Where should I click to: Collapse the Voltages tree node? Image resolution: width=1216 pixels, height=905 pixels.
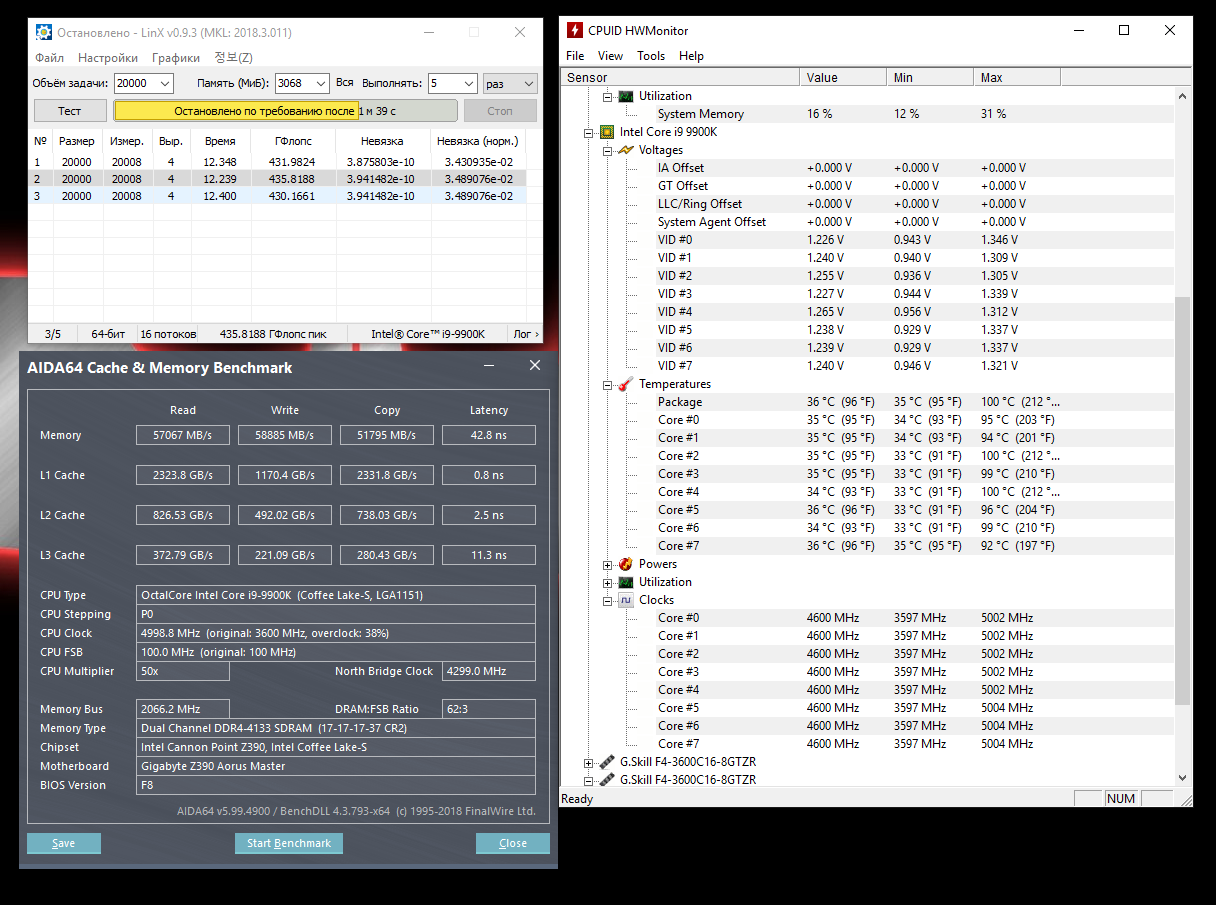pos(607,150)
